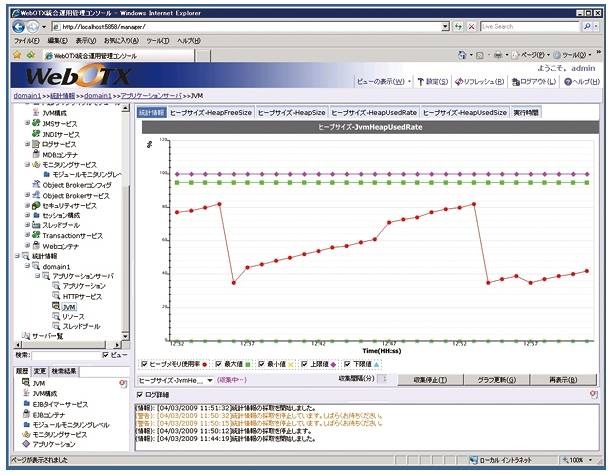Click the refresh icon beside address bar
Viewport: 613px width, 475px height.
coord(457,26)
